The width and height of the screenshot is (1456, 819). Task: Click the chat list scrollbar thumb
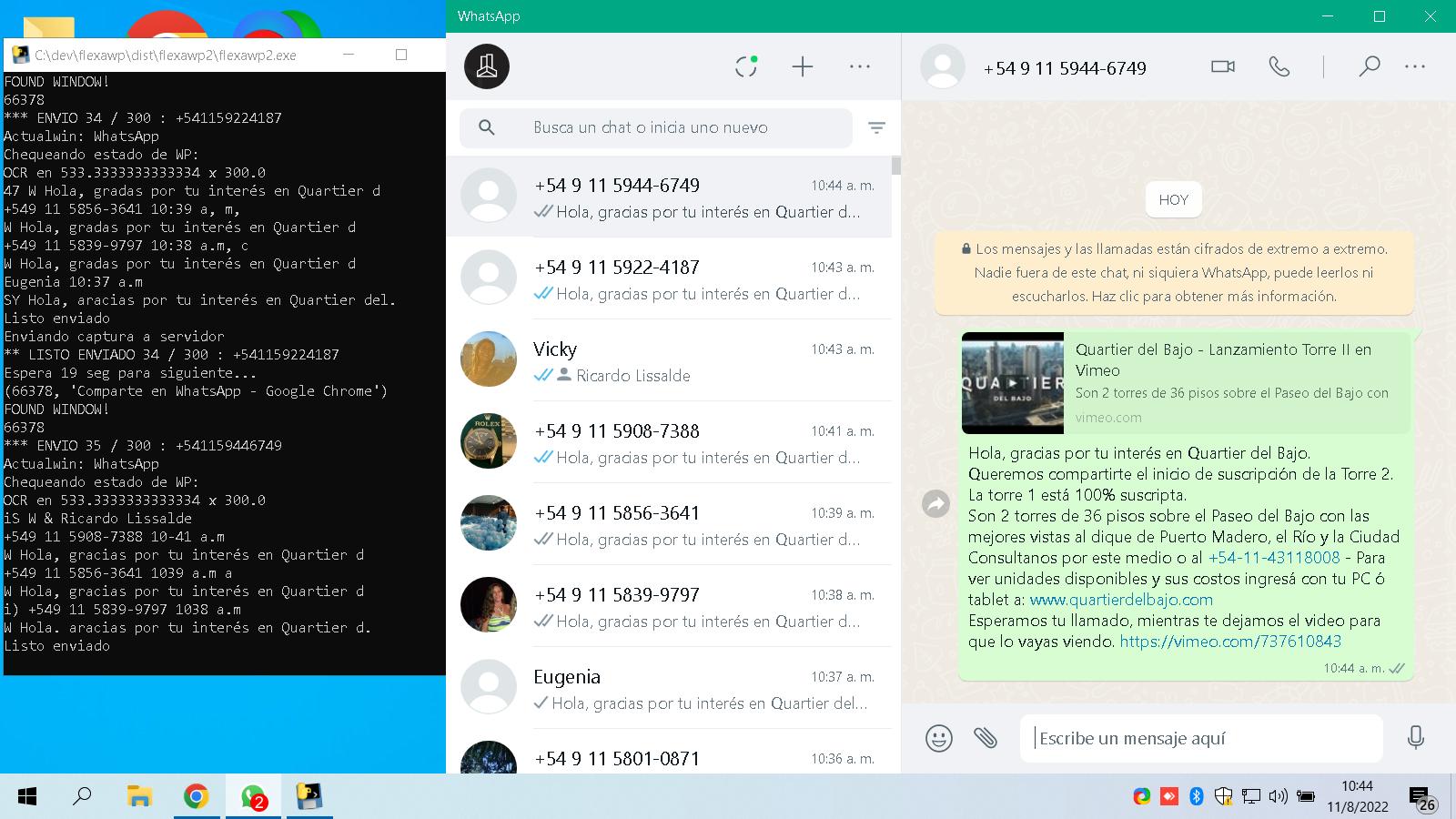[x=896, y=166]
